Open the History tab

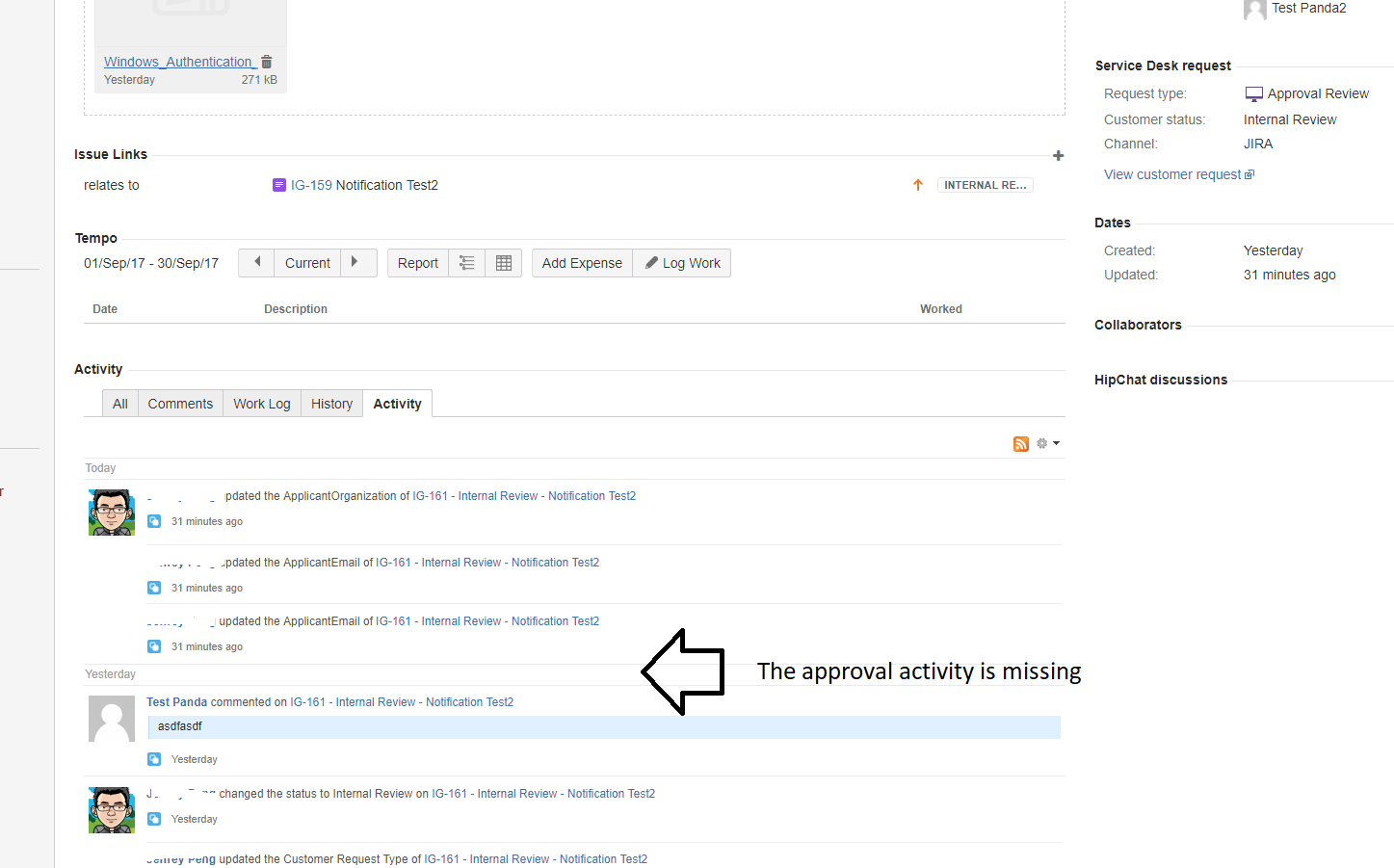[x=331, y=404]
